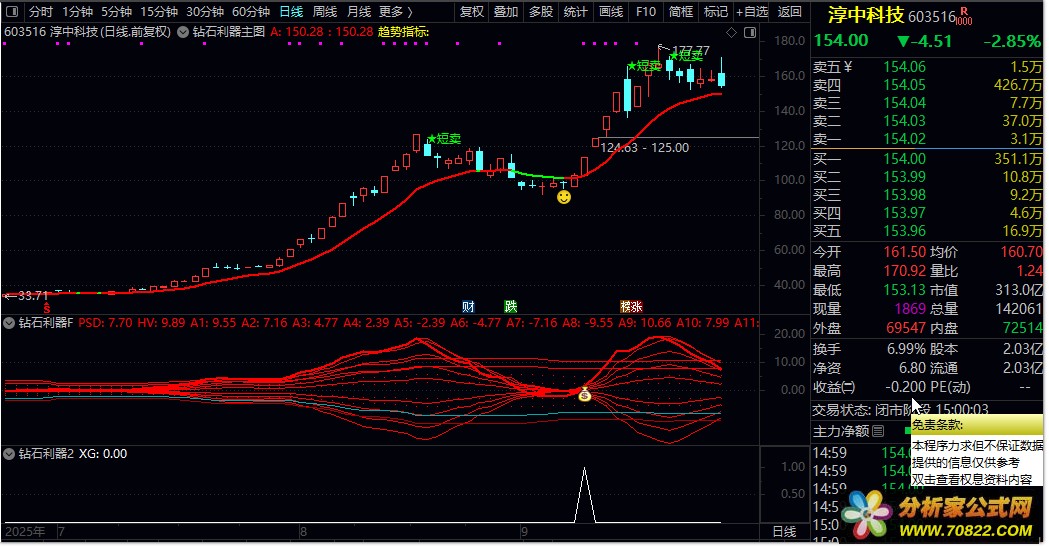Open 多股 multi-stock view
1049x547 pixels.
[x=541, y=11]
